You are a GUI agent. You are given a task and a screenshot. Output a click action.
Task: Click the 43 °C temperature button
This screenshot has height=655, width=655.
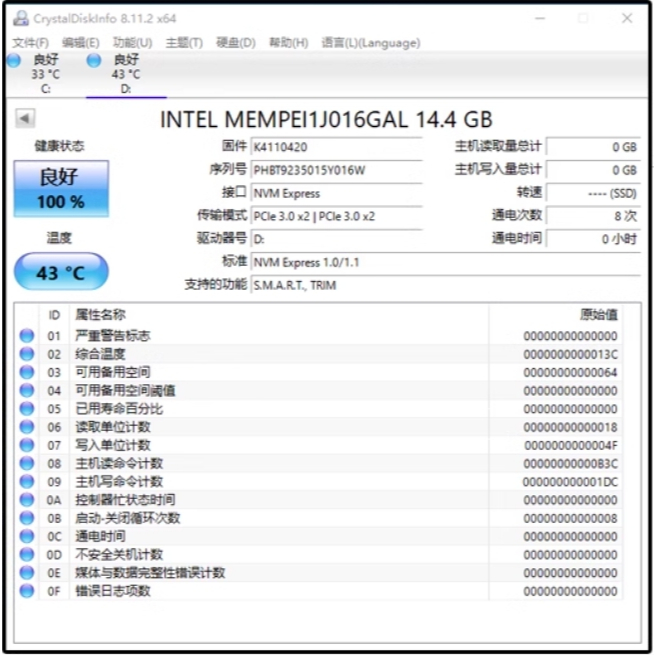[x=60, y=272]
